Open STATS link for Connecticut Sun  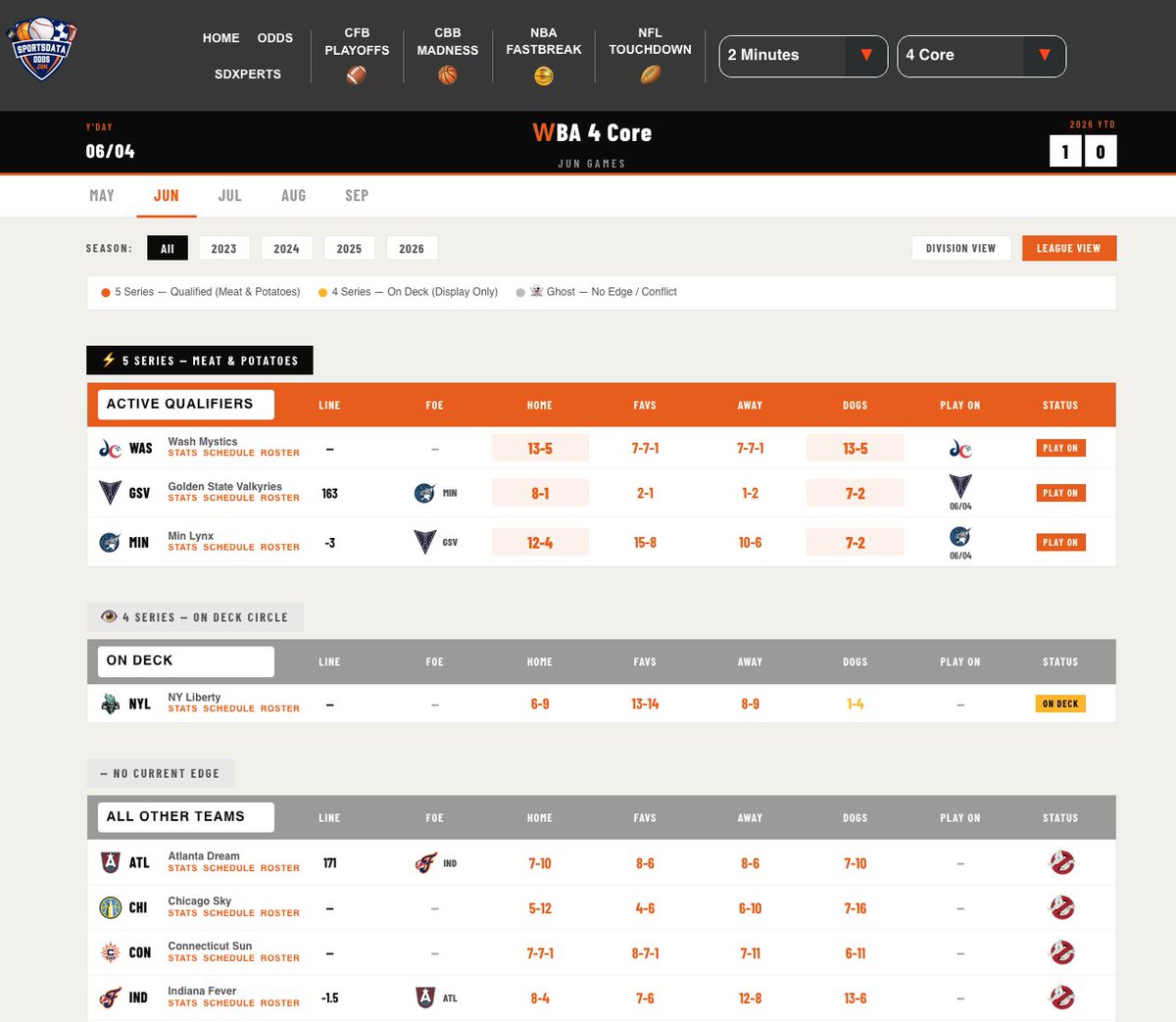click(x=182, y=958)
